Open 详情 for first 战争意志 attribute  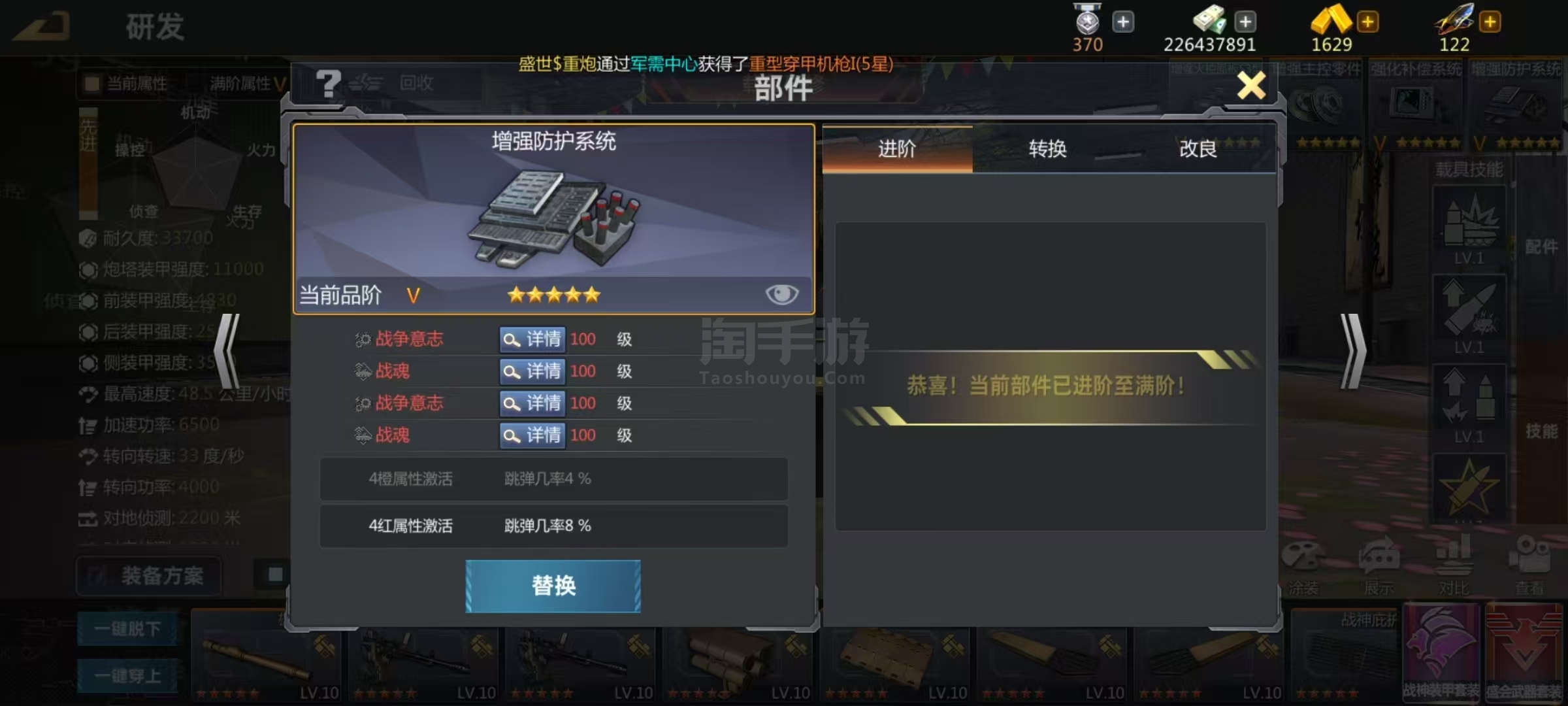pyautogui.click(x=532, y=339)
